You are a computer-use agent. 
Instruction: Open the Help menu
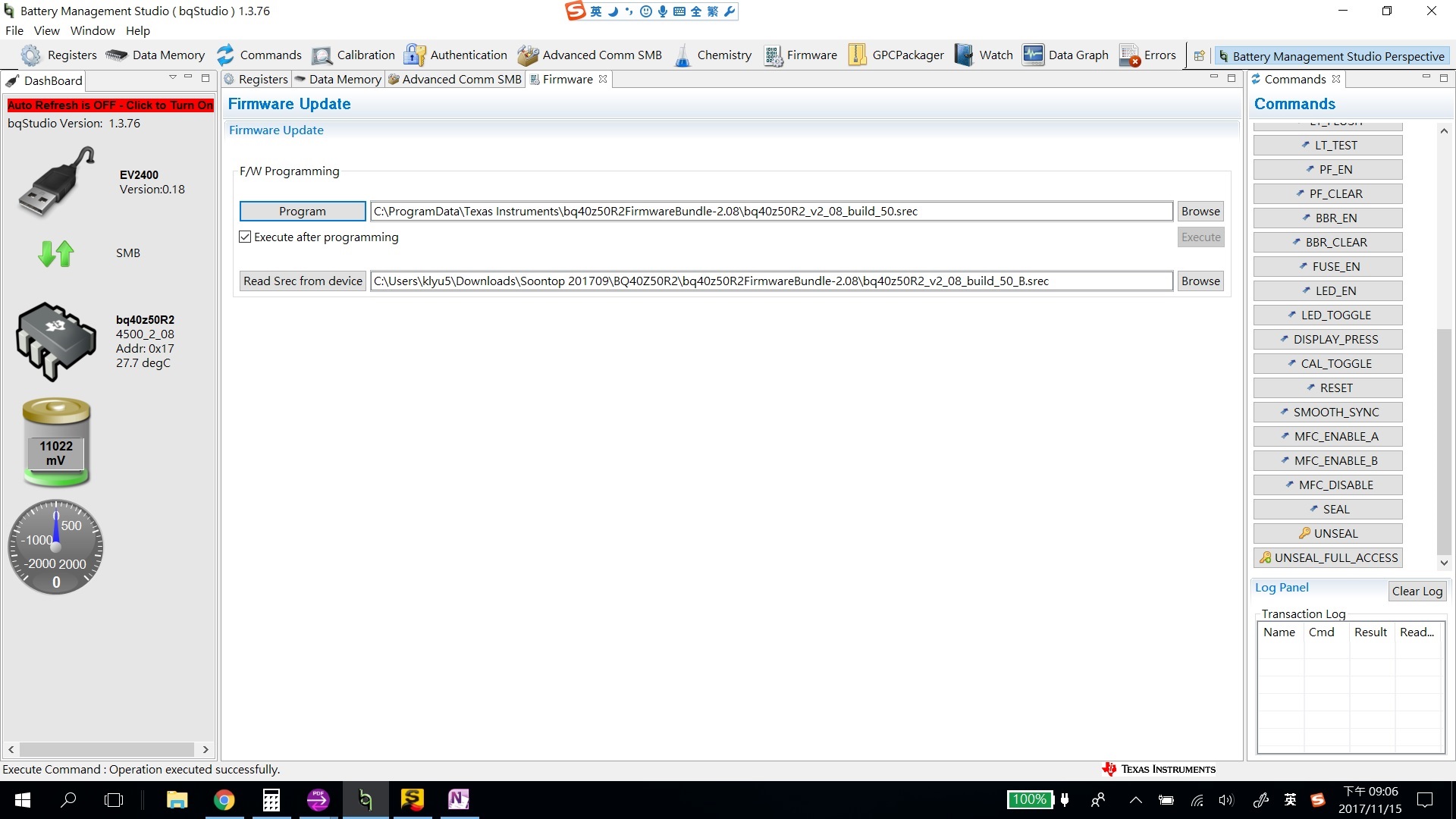point(138,31)
